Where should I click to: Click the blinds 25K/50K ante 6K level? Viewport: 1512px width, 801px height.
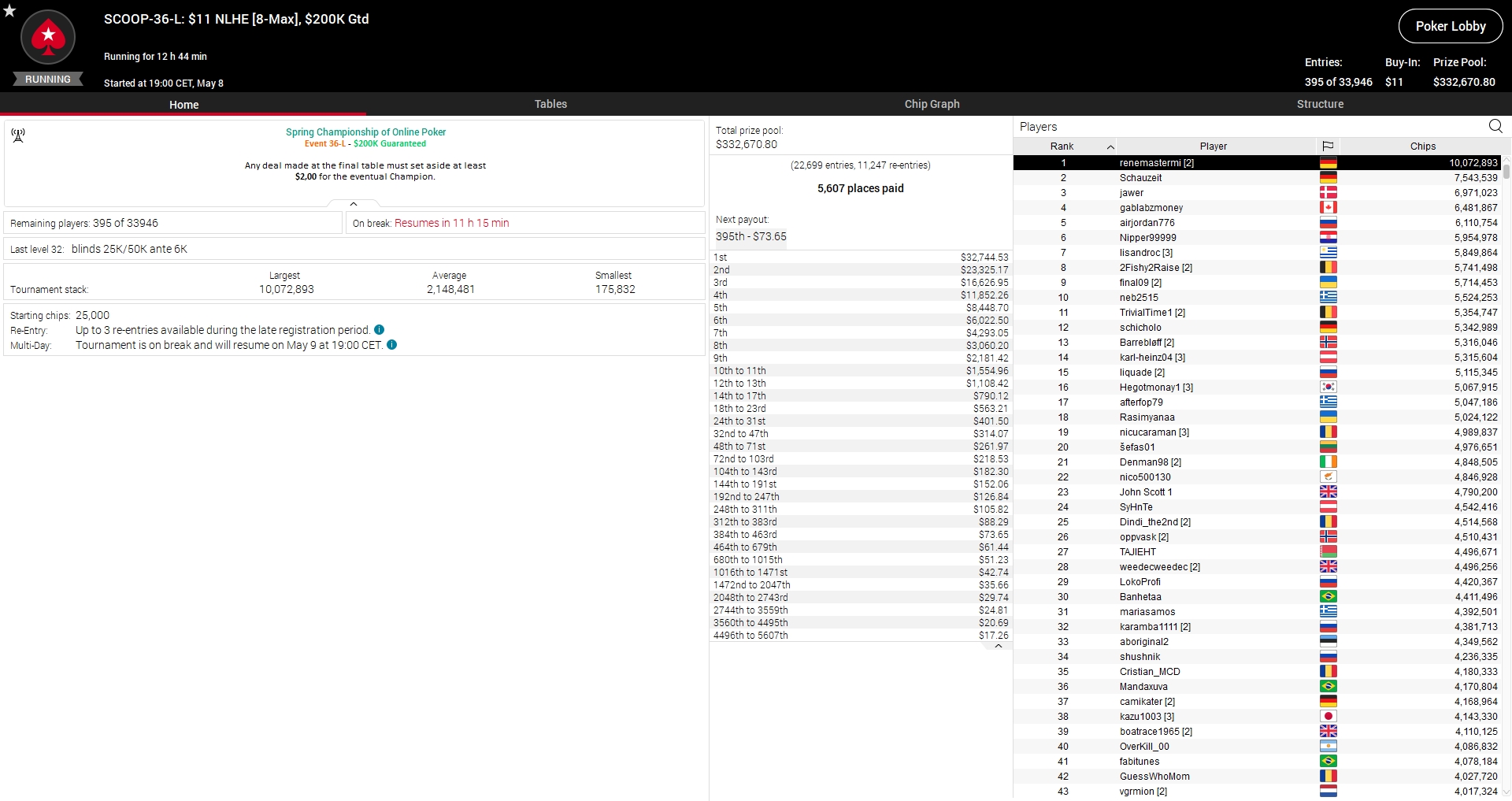click(x=129, y=249)
